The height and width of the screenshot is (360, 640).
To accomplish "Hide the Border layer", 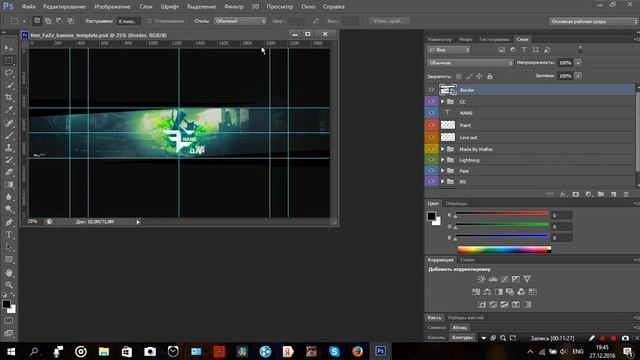I will [x=431, y=90].
